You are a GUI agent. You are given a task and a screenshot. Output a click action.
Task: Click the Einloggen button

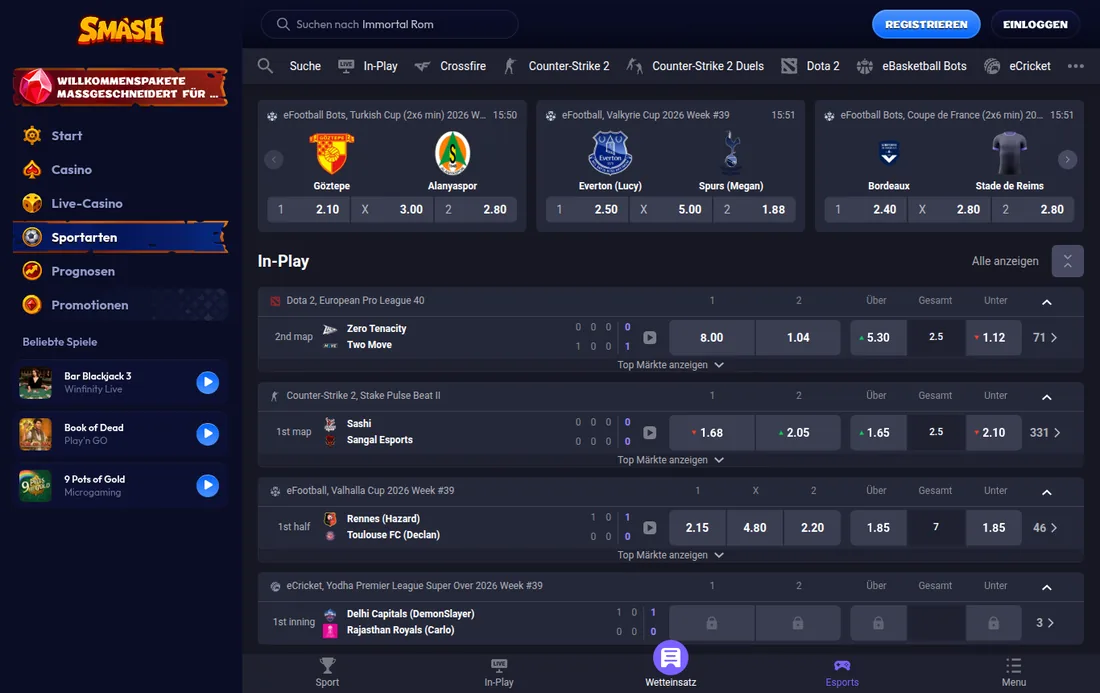pos(1035,25)
